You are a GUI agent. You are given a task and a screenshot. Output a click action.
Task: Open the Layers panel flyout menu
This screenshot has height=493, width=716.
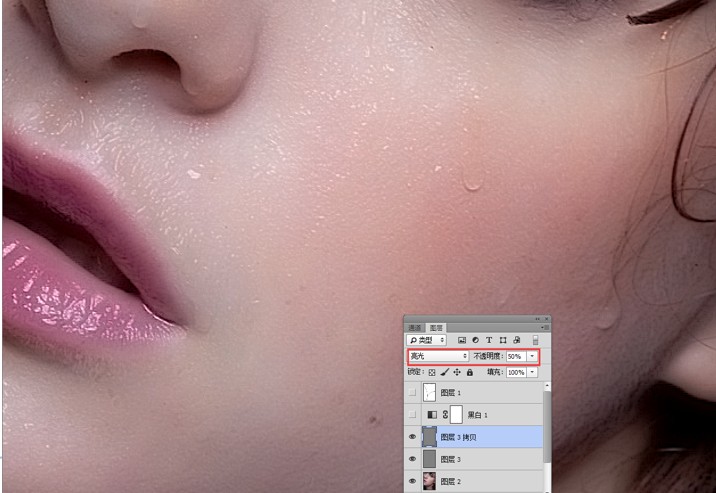[545, 327]
